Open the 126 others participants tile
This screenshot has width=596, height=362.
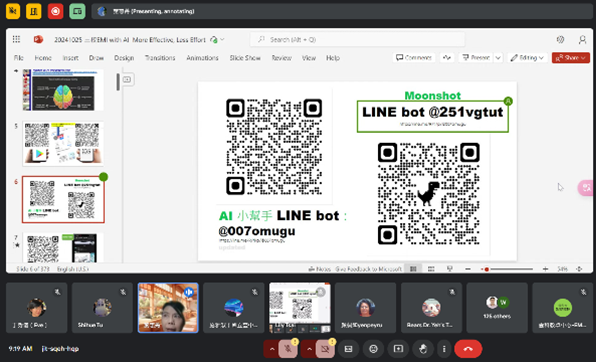click(497, 308)
